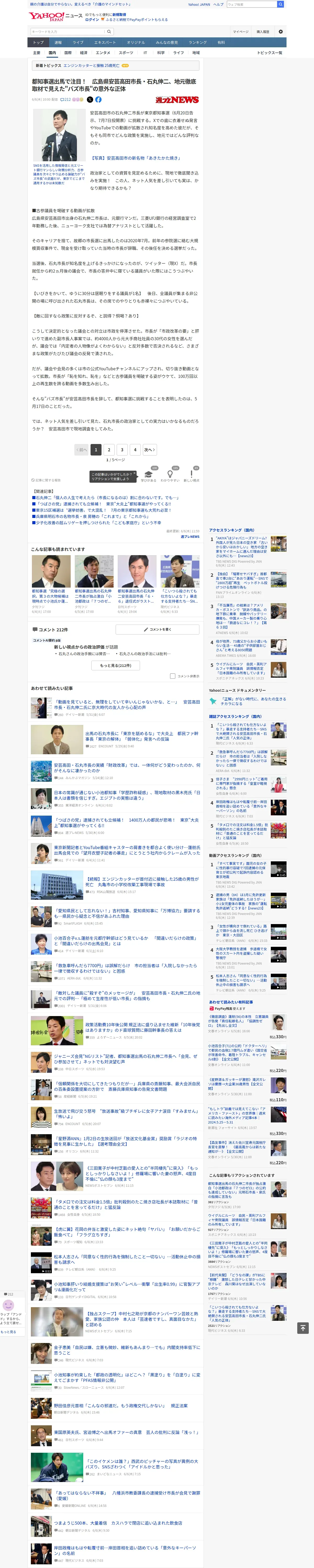Open magazine ranking 救急車呼んだら7700円 article
This screenshot has width=314, height=1568.
242,758
